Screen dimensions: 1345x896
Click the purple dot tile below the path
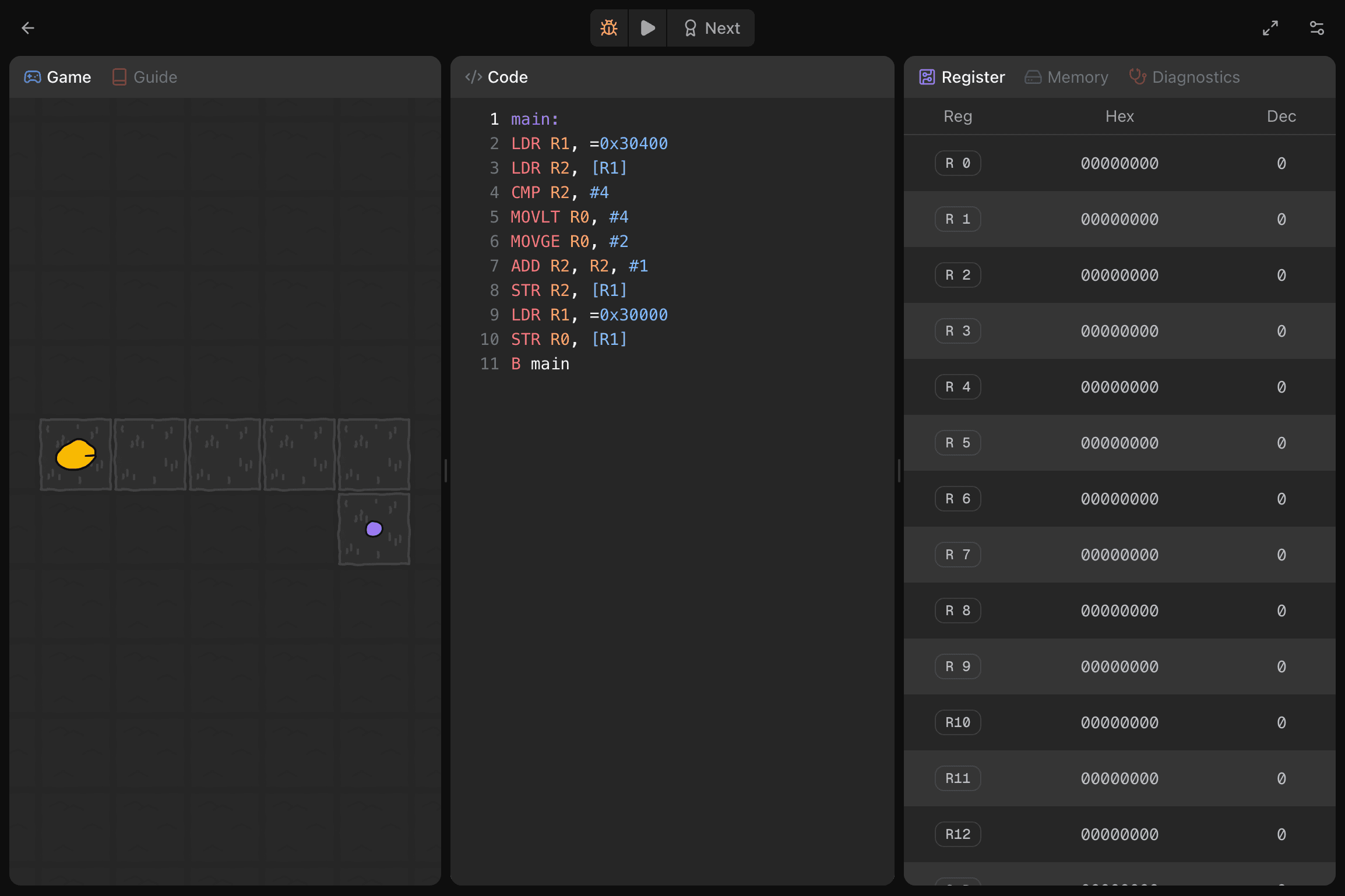(374, 528)
